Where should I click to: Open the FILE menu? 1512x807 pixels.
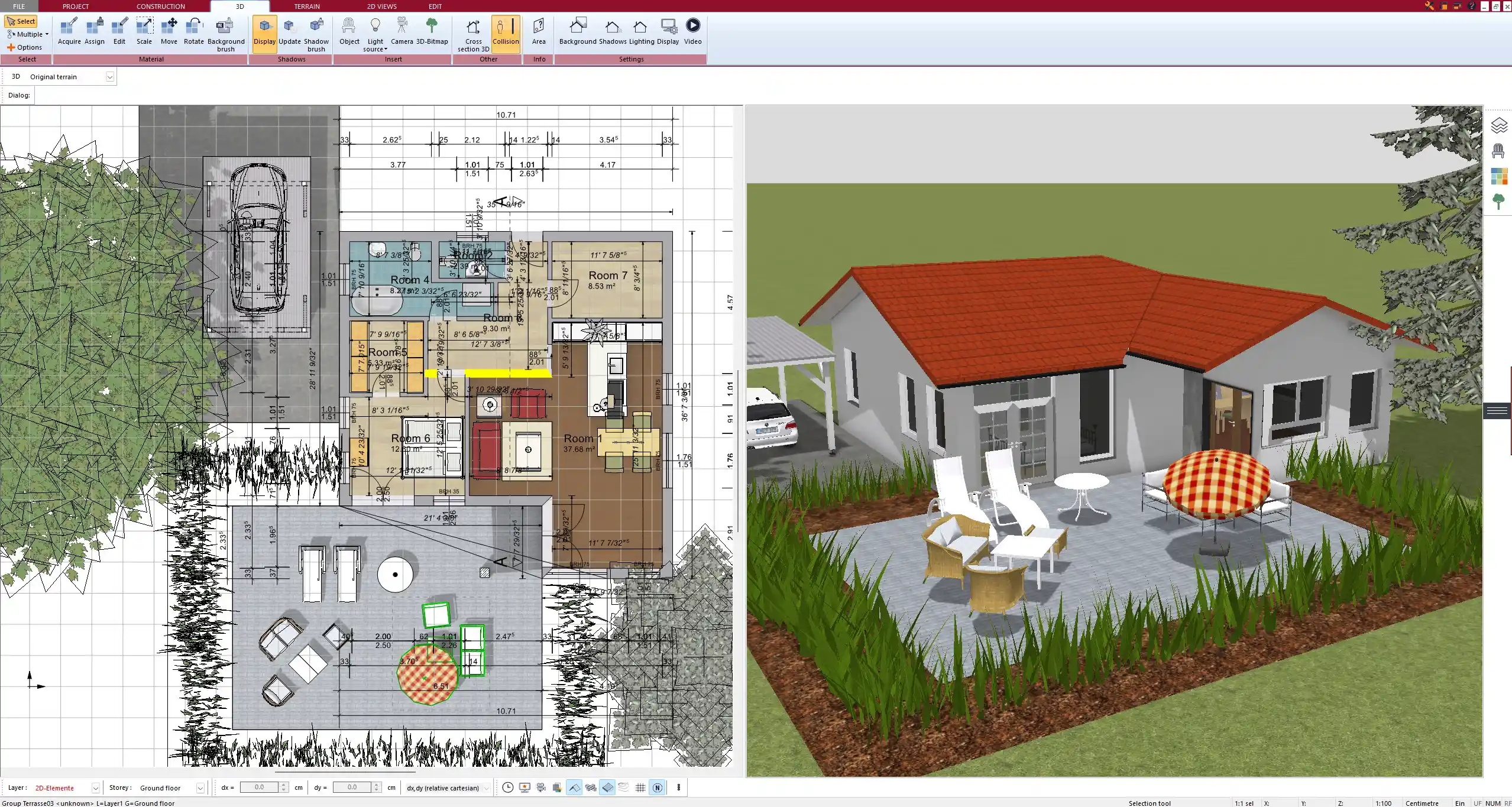pos(19,6)
